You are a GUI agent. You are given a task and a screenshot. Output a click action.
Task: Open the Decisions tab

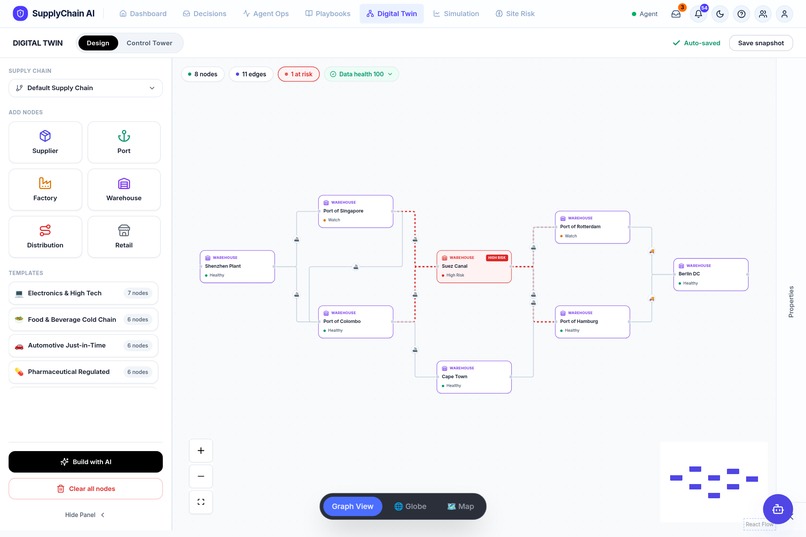[x=205, y=14]
